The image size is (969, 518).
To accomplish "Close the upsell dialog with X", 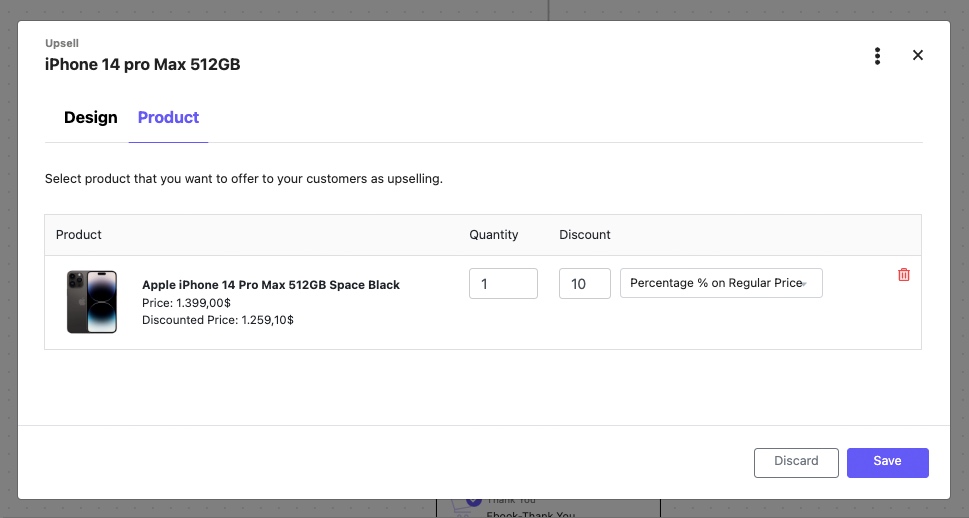I will pos(918,55).
